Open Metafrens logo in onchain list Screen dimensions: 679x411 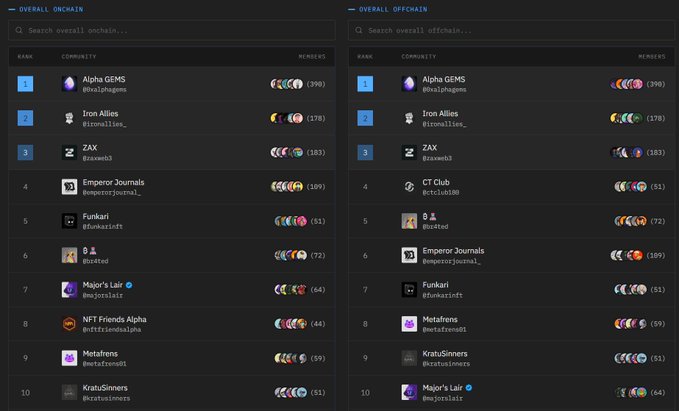(69, 358)
